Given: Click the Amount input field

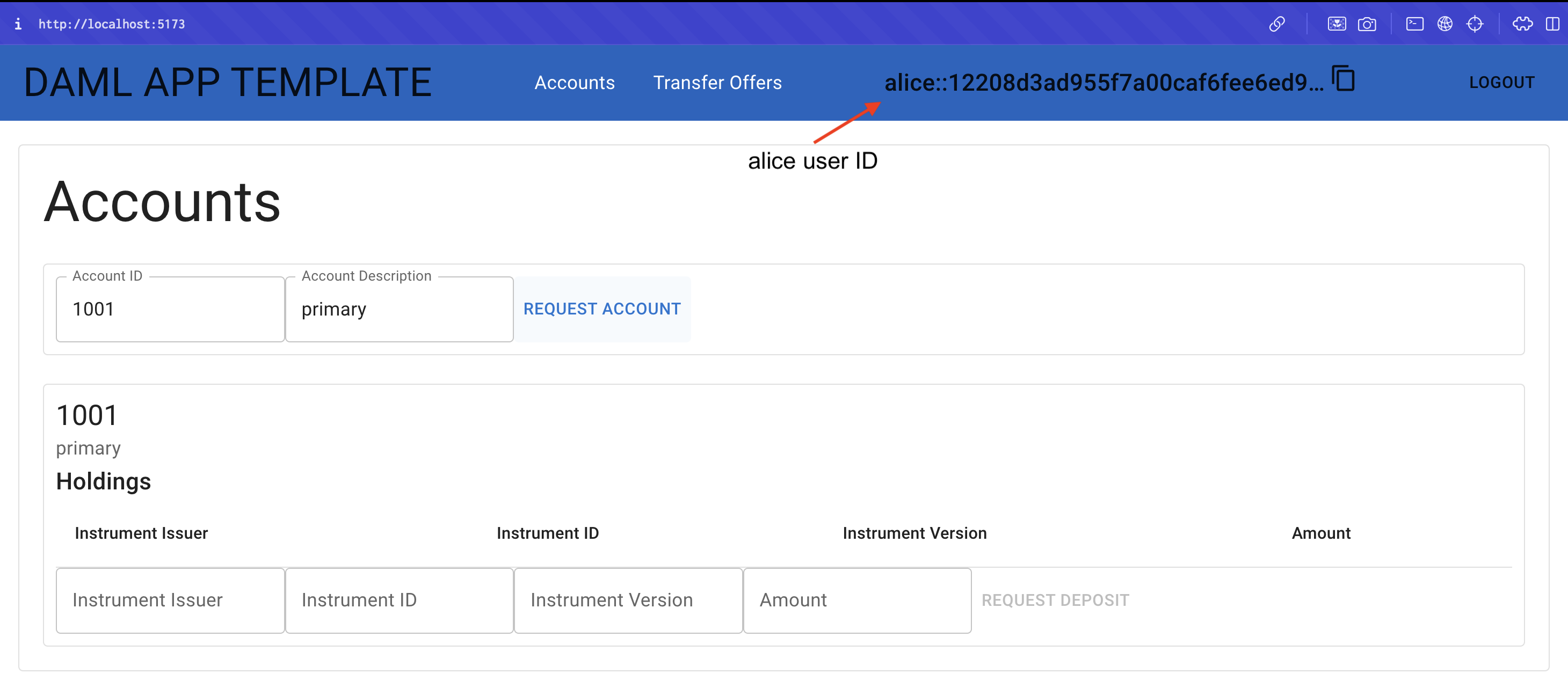Looking at the screenshot, I should tap(856, 600).
